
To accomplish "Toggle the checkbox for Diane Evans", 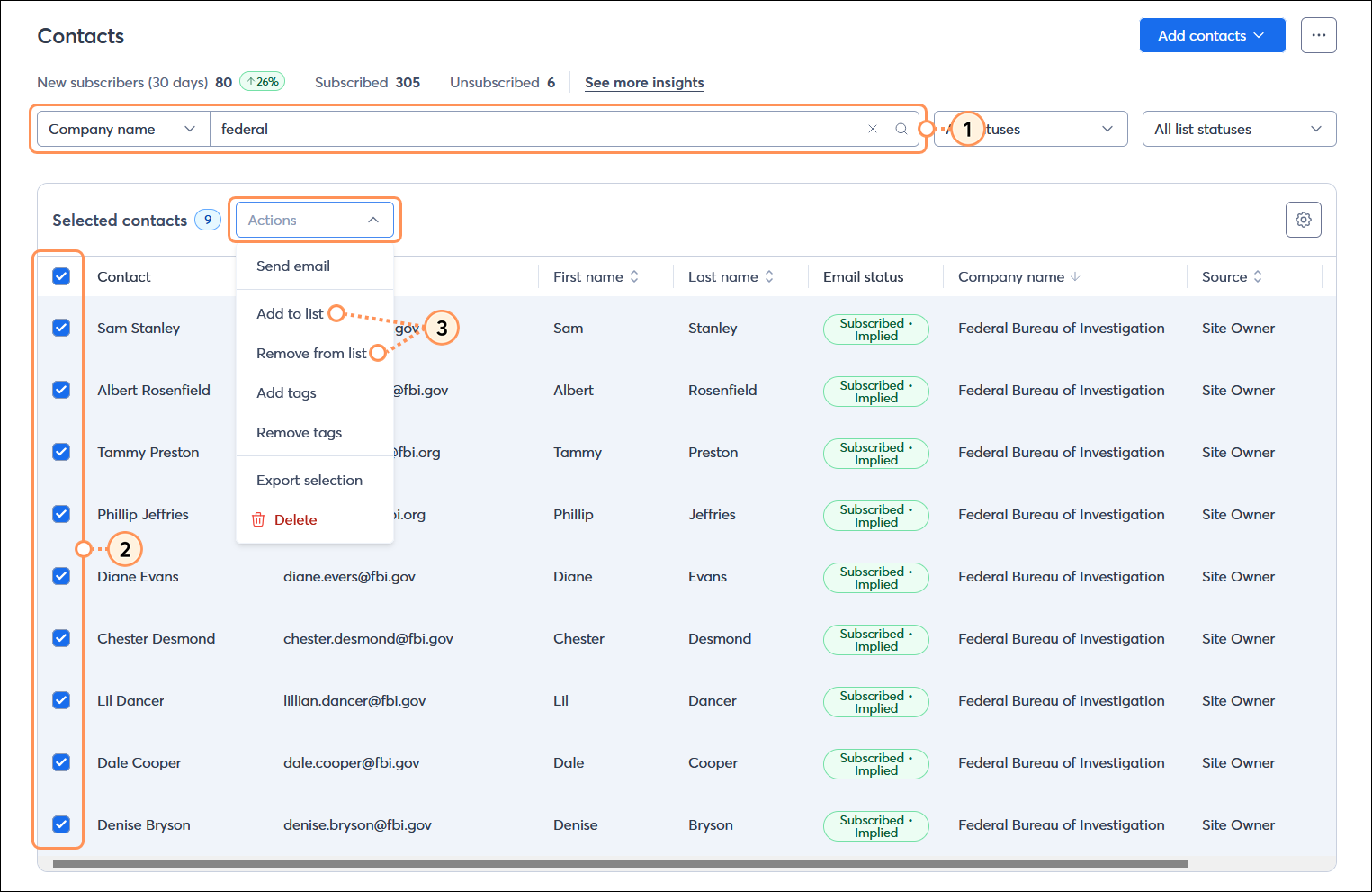I will pyautogui.click(x=60, y=576).
